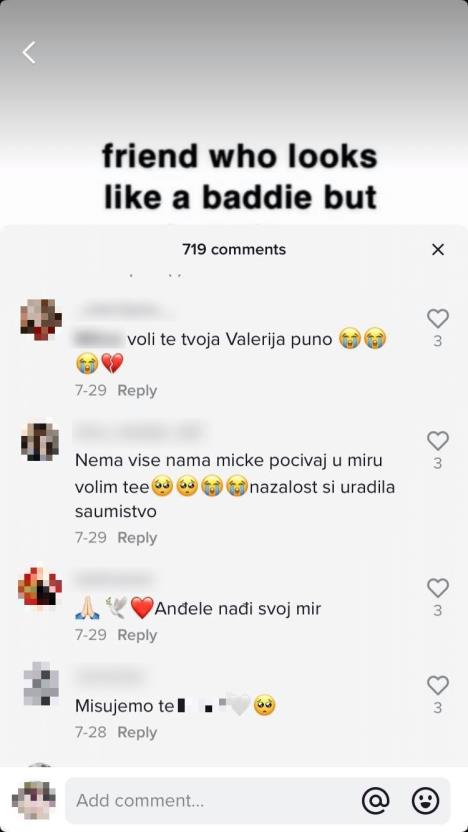
Task: Reply to the "Misujemo te" comment
Action: (137, 732)
